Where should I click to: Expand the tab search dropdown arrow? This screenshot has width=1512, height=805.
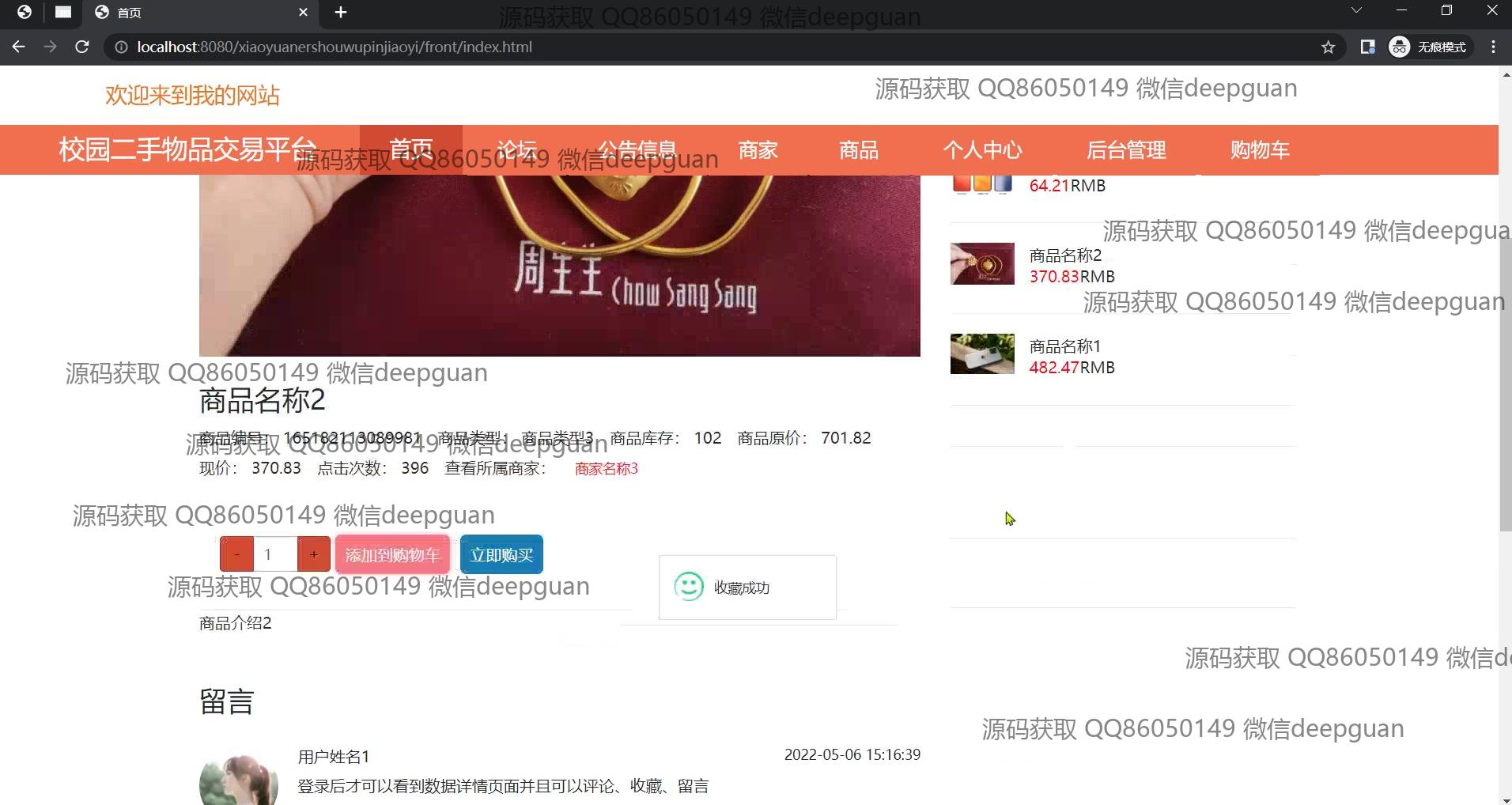1356,11
